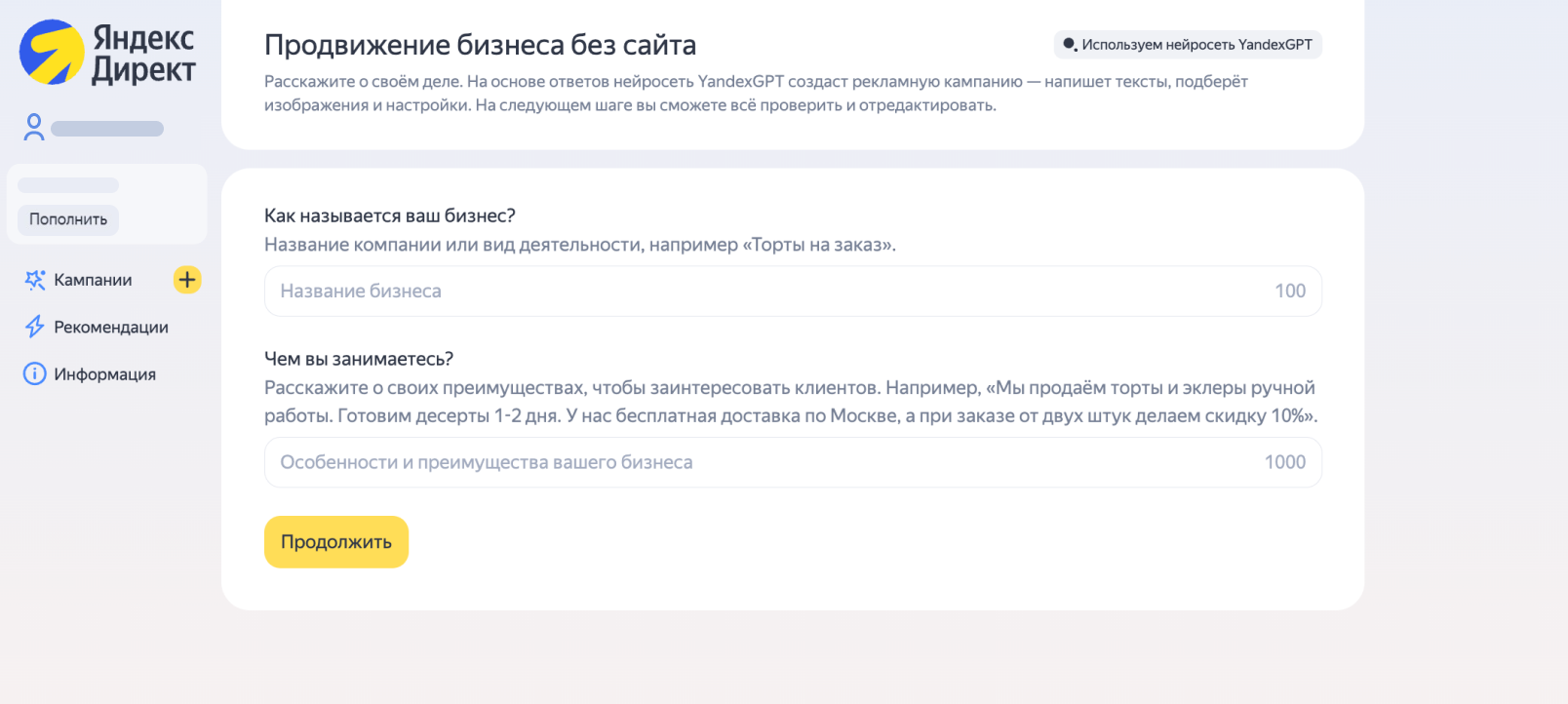This screenshot has height=704, width=1568.
Task: Select the Как называется ваш бизнес? label
Action: pyautogui.click(x=390, y=215)
